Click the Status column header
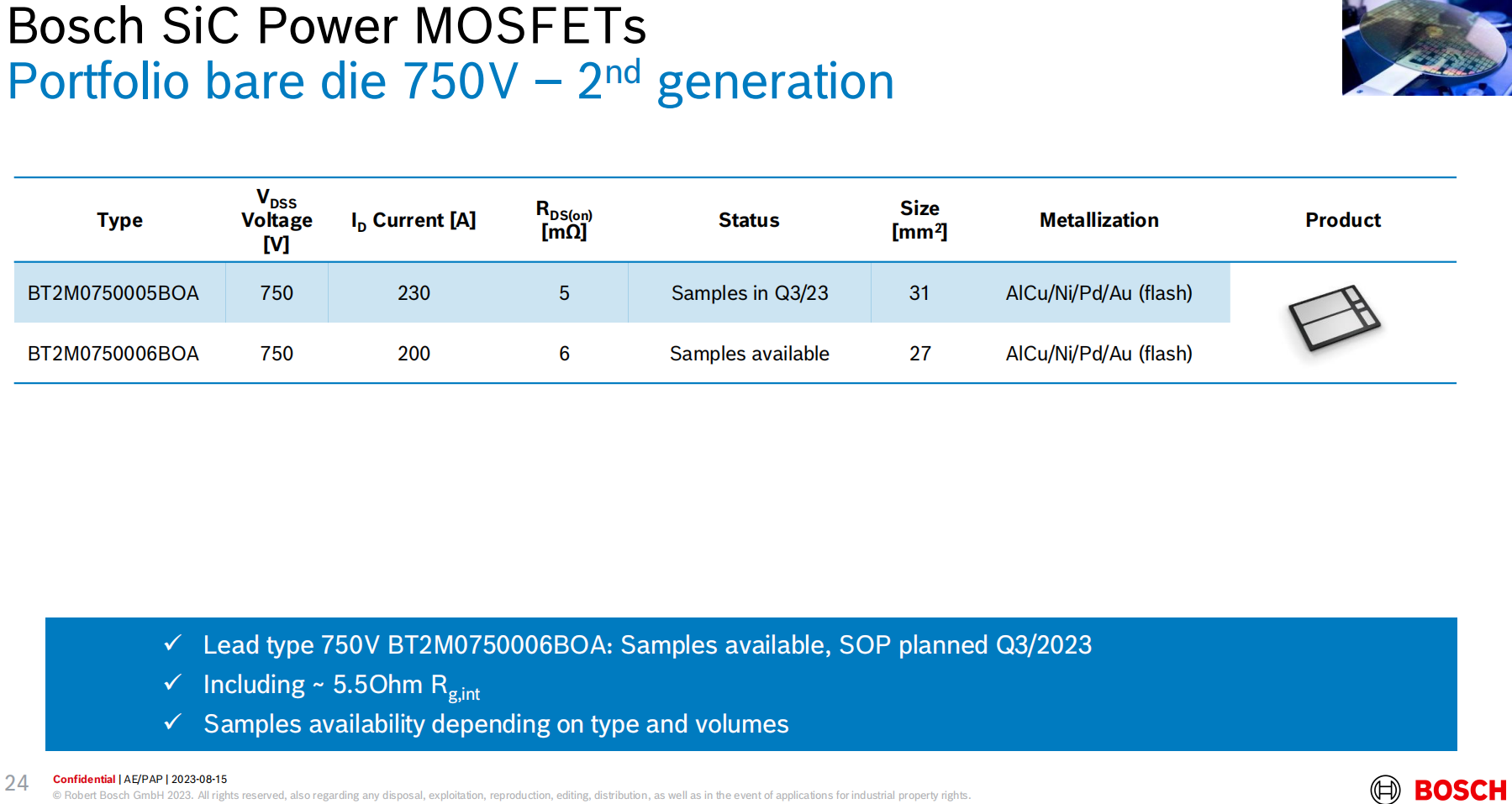 748,220
